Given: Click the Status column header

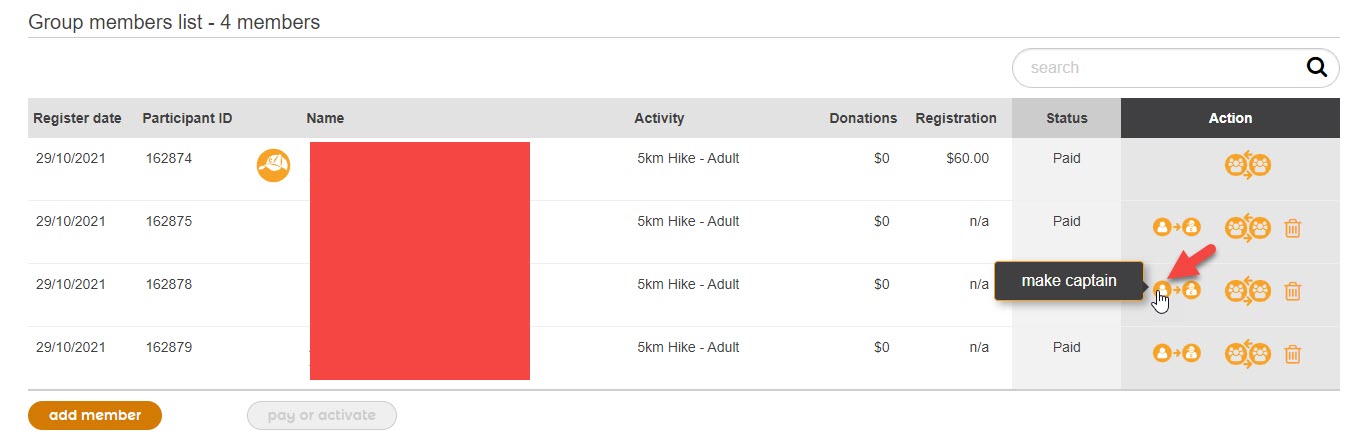Looking at the screenshot, I should point(1066,118).
